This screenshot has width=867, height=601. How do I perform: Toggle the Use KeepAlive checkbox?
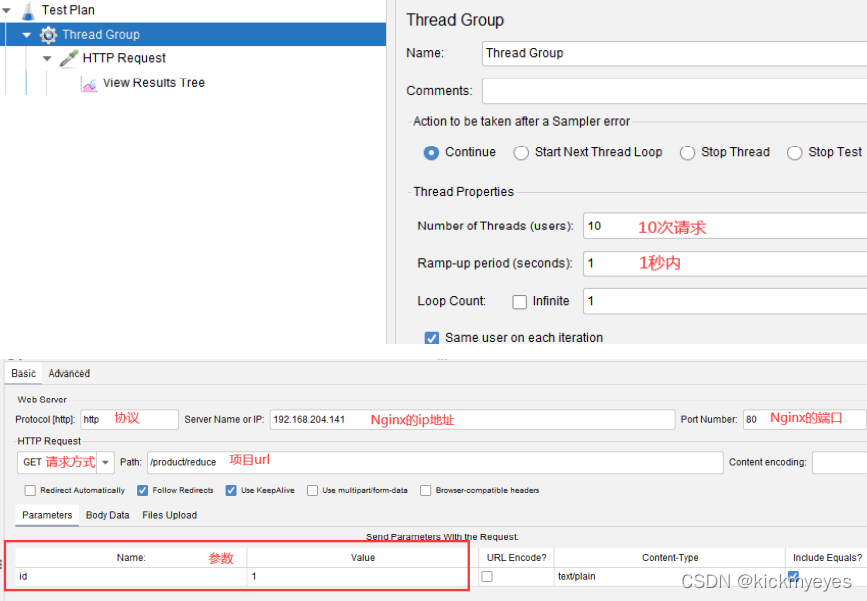pyautogui.click(x=231, y=490)
